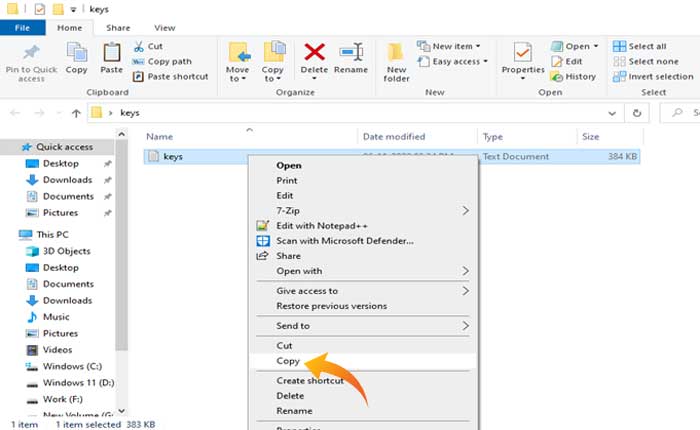Open the Copy to dropdown
Viewport: 700px width, 430px height.
click(273, 60)
